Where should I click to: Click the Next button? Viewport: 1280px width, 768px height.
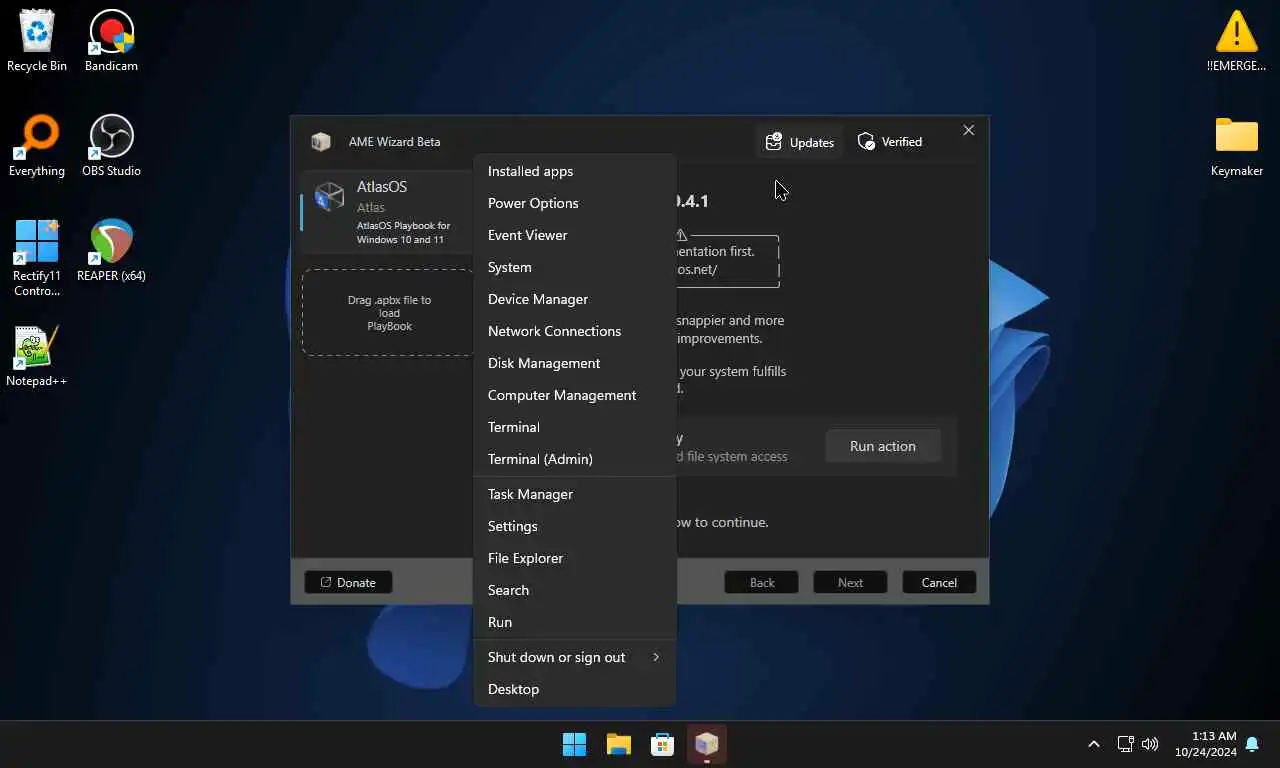point(850,582)
